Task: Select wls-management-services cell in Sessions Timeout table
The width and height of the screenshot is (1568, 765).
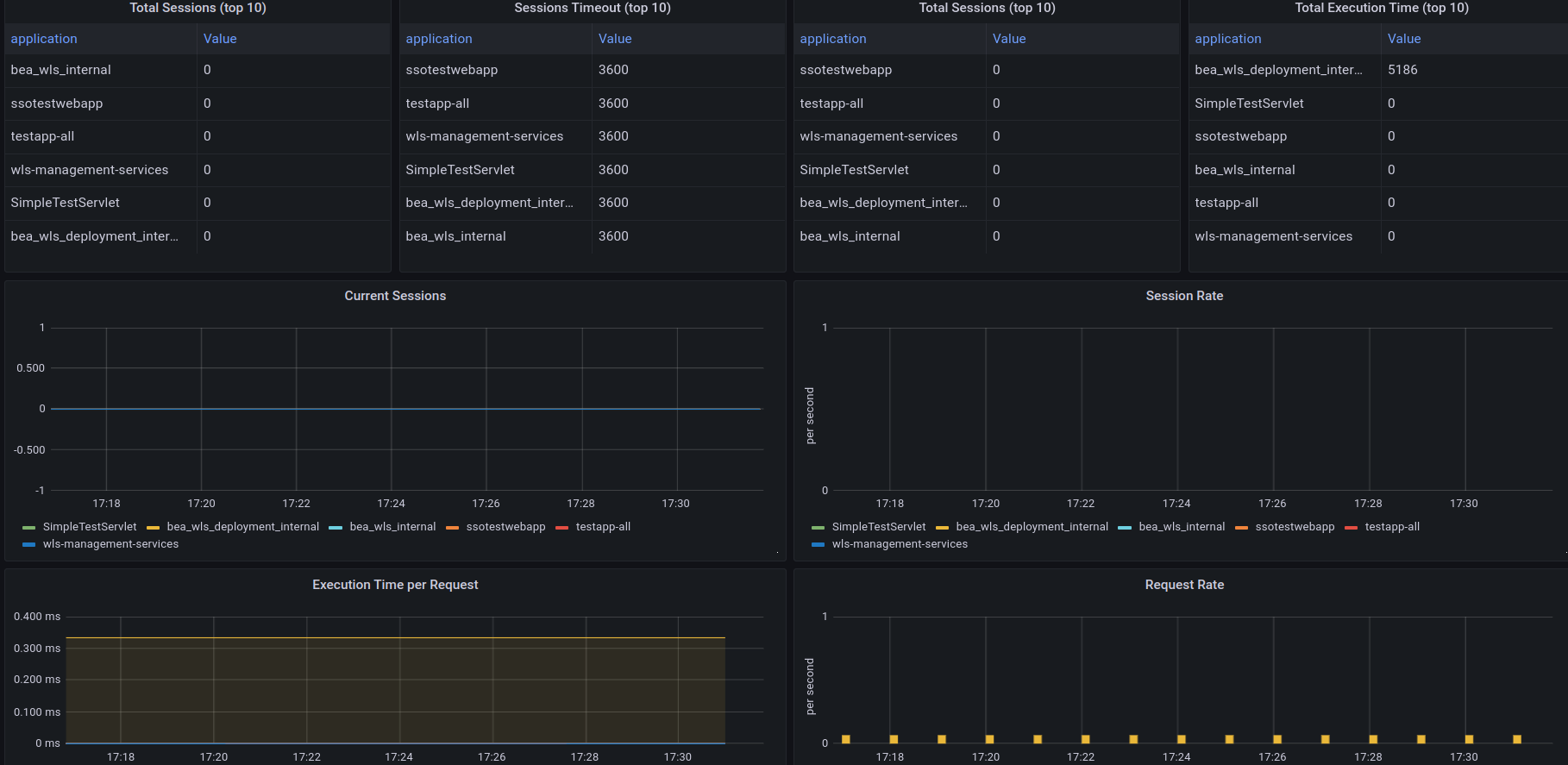Action: point(484,136)
